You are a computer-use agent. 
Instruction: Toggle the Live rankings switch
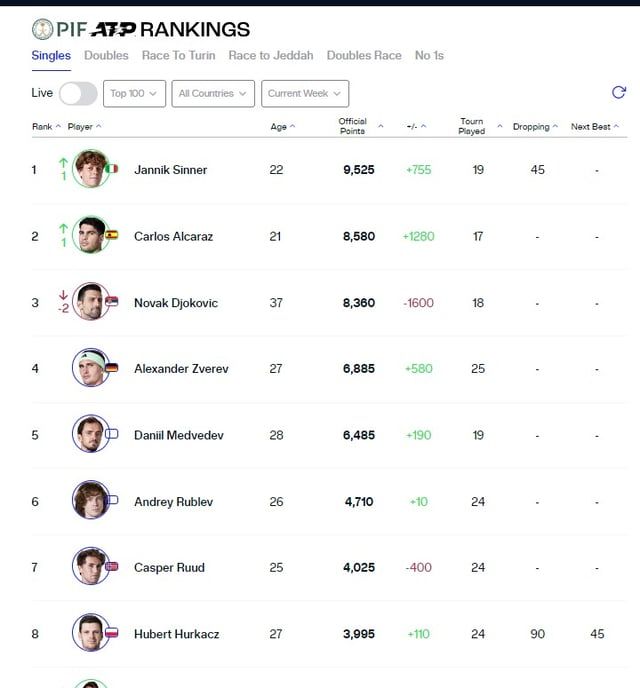[78, 93]
